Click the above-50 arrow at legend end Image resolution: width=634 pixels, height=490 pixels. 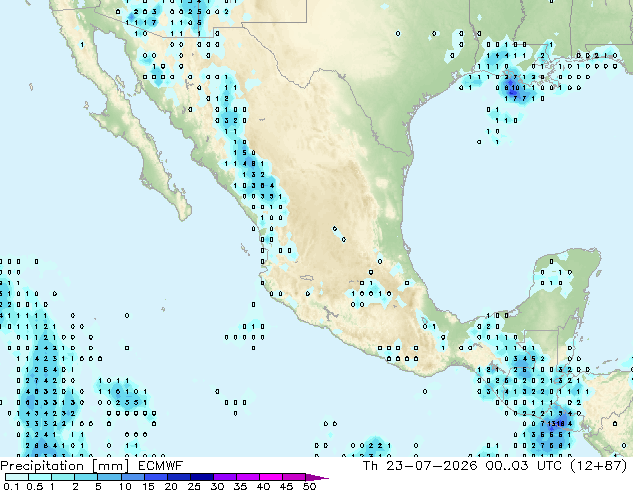(317, 477)
